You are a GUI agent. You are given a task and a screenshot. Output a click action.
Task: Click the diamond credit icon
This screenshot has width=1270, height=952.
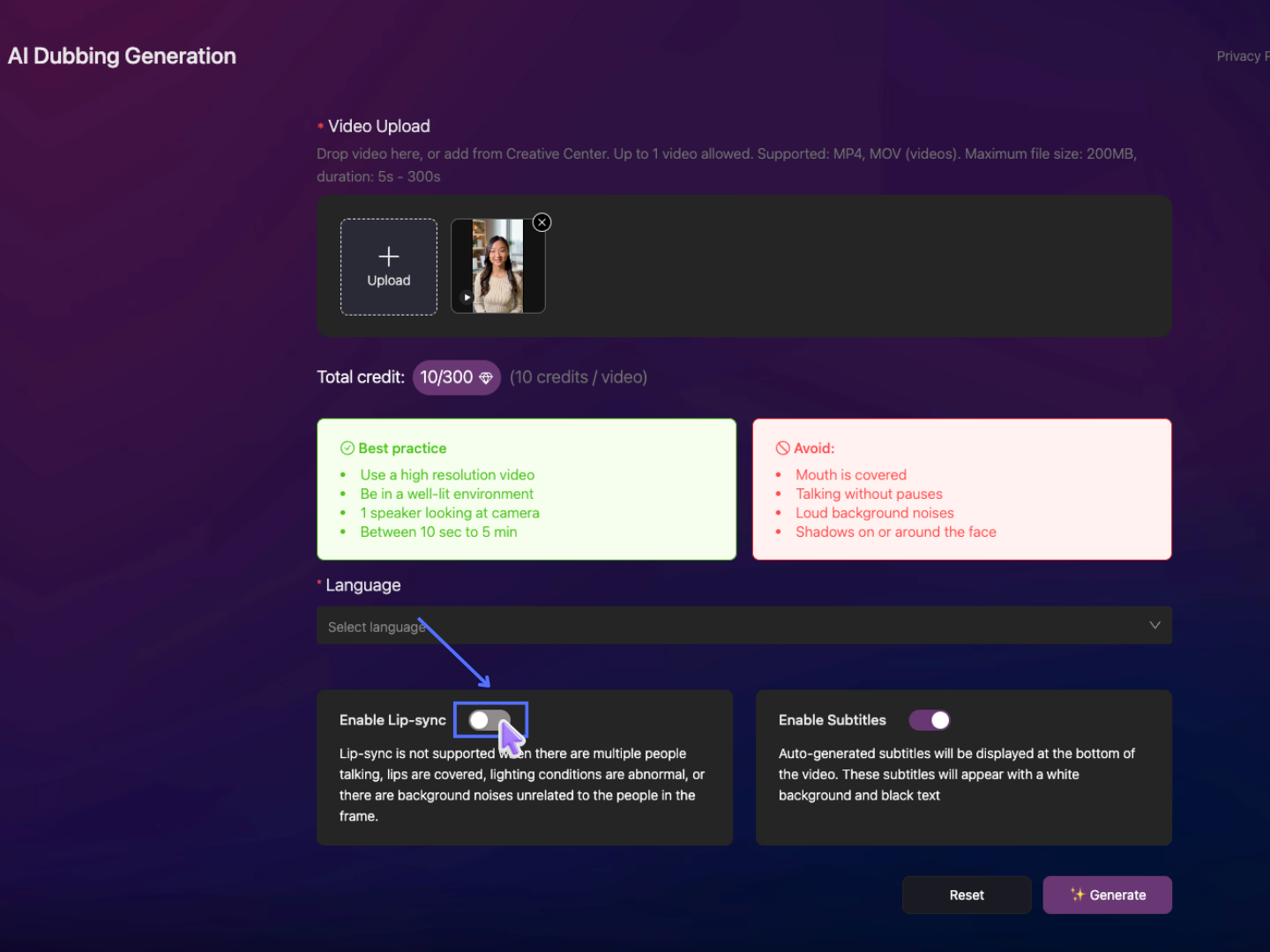click(486, 378)
